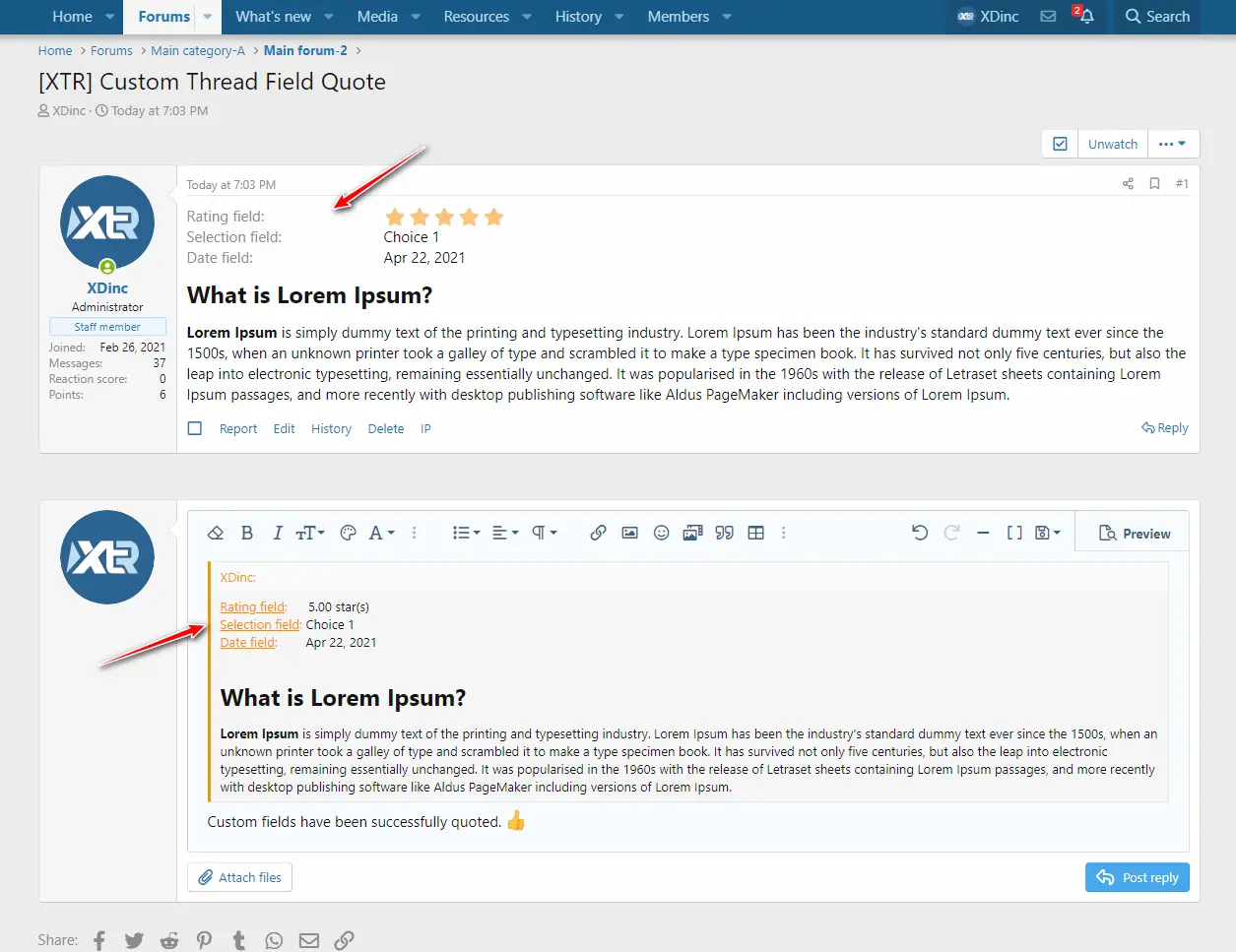This screenshot has width=1236, height=952.
Task: Share thread on WhatsApp
Action: 274,940
